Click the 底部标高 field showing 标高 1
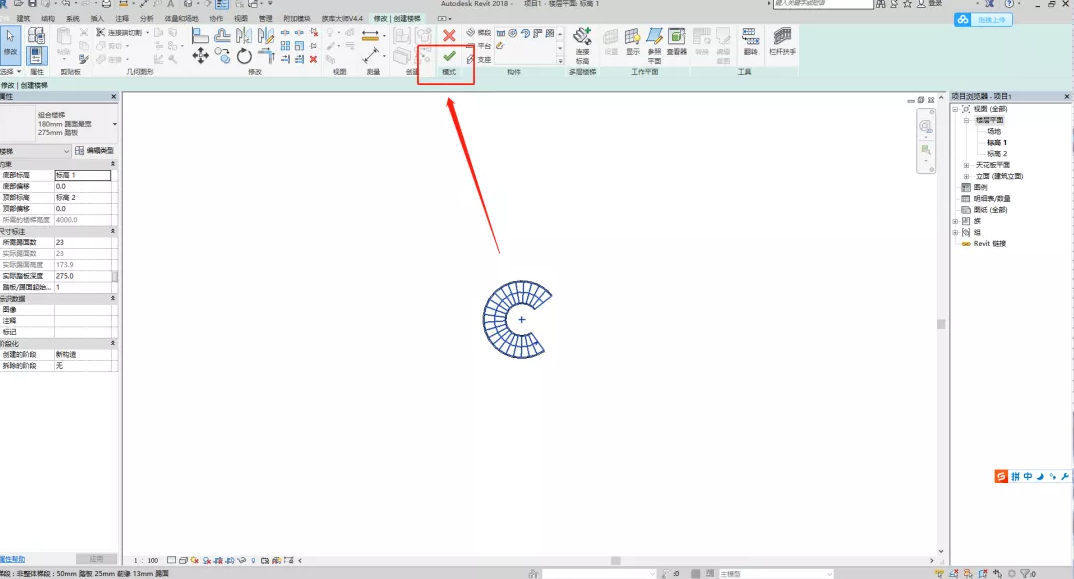 (x=82, y=175)
